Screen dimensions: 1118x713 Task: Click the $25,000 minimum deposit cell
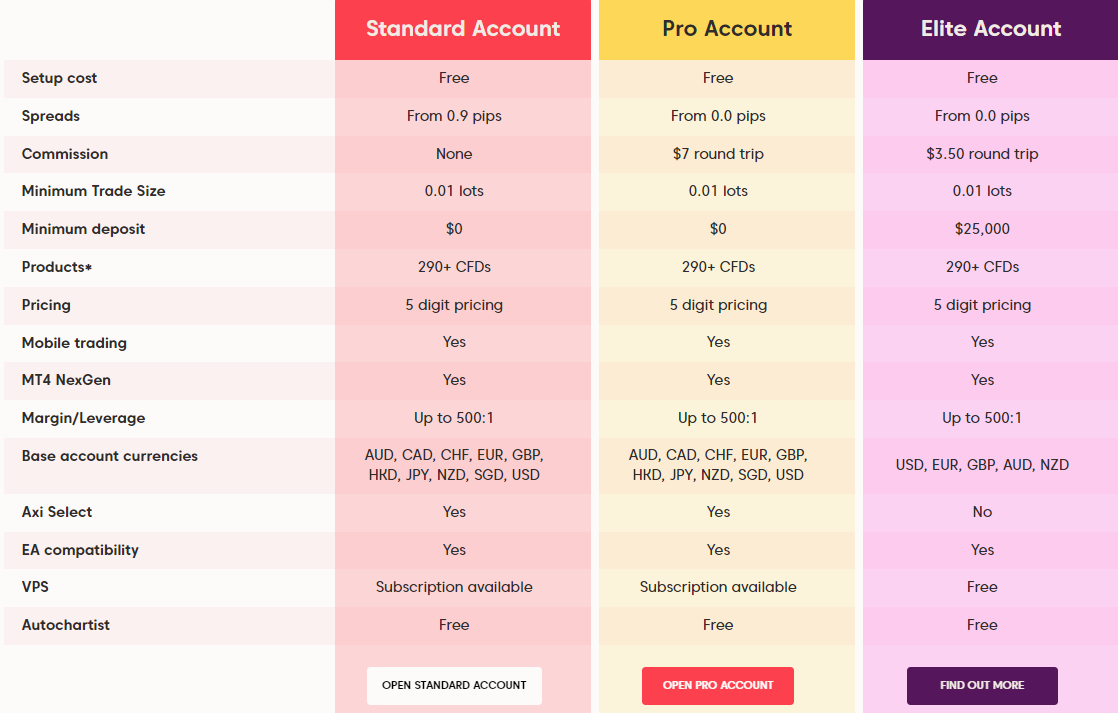[982, 229]
